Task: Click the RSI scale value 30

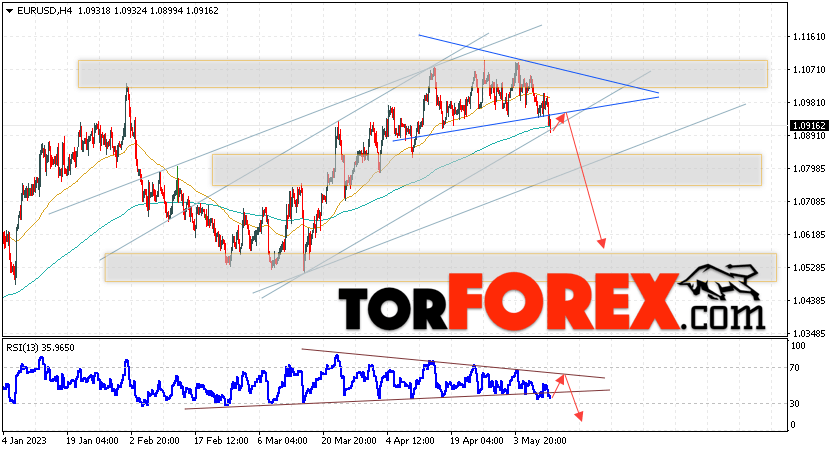Action: [x=795, y=404]
